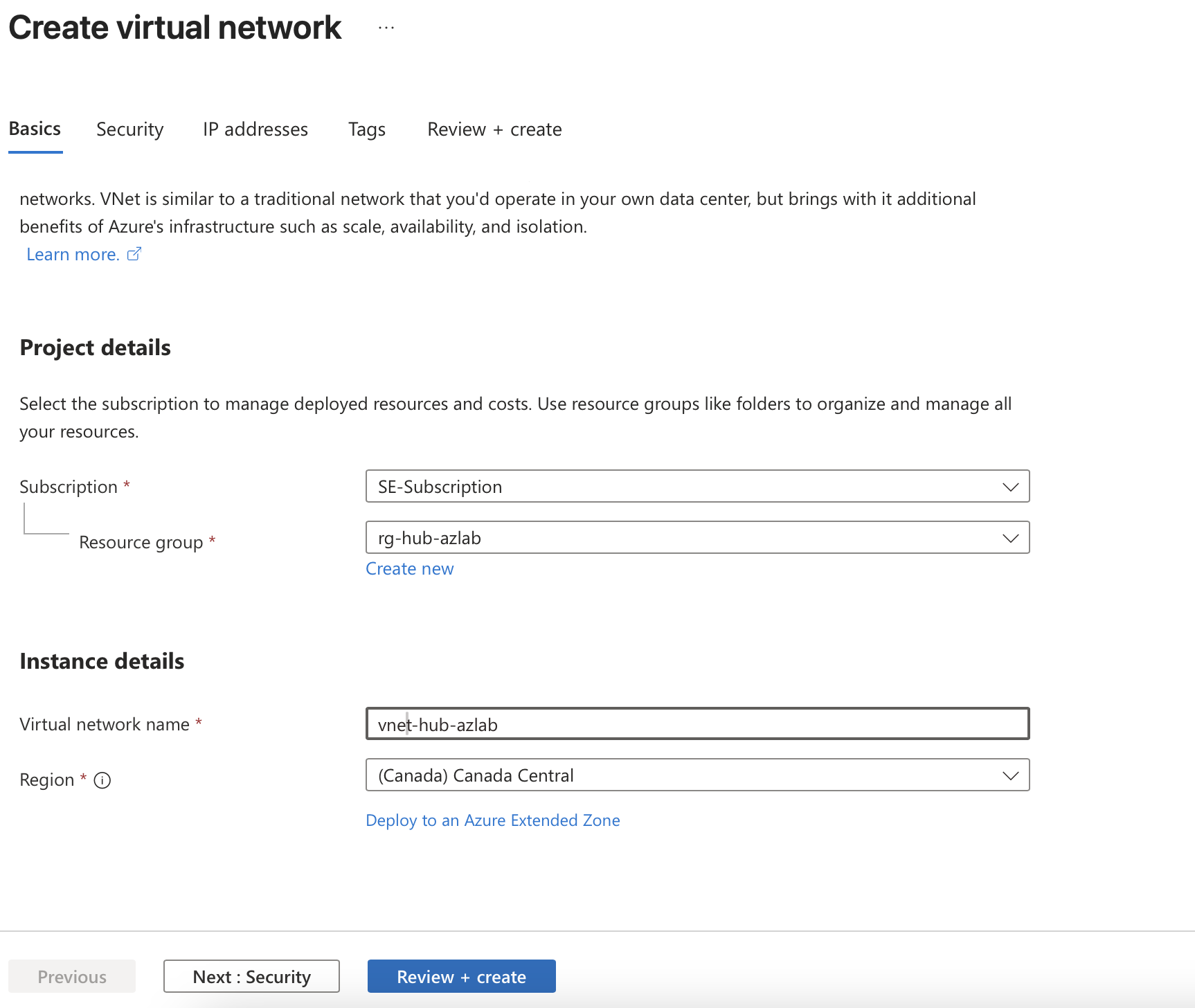Image resolution: width=1195 pixels, height=1008 pixels.
Task: Click the Region dropdown chevron arrow
Action: (x=1010, y=775)
